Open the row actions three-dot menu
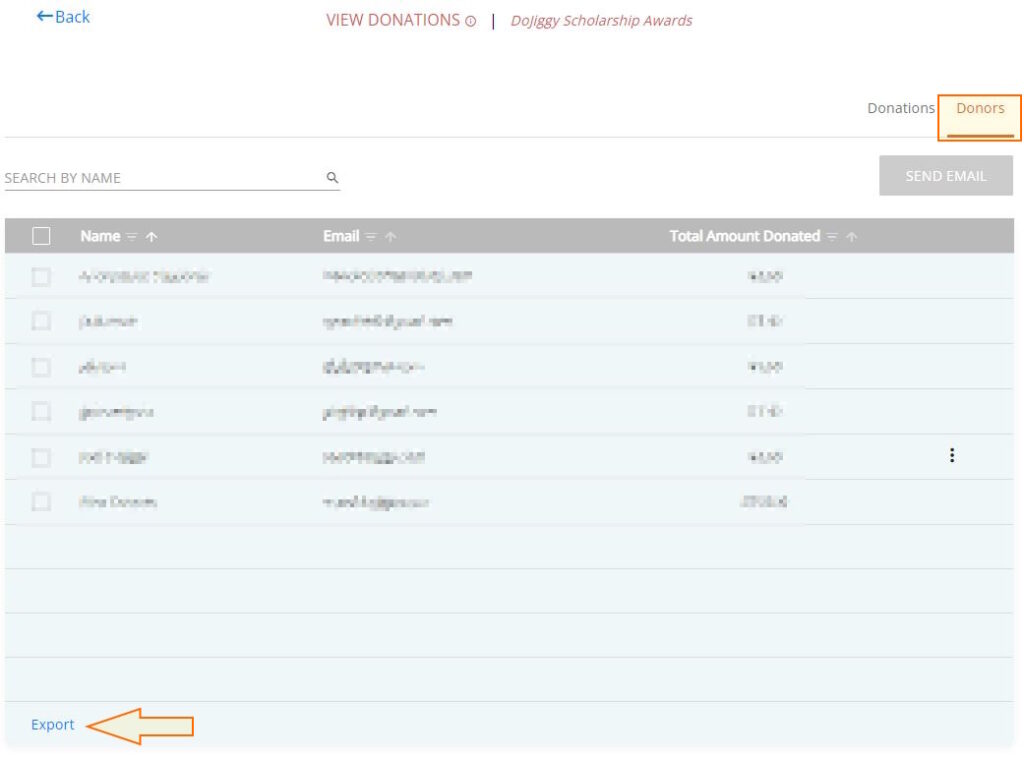Viewport: 1024px width, 758px height. (951, 454)
